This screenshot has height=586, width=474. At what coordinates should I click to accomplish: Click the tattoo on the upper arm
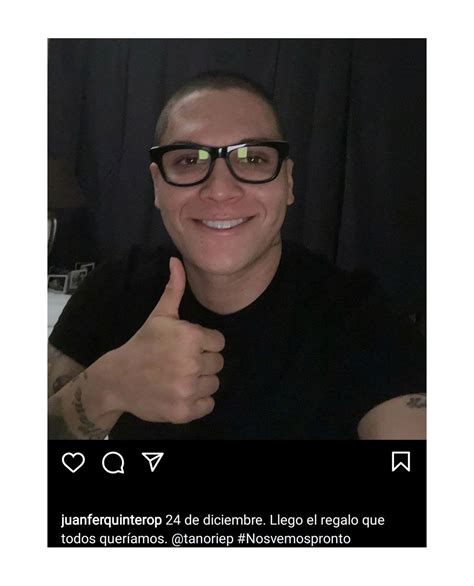pos(416,402)
